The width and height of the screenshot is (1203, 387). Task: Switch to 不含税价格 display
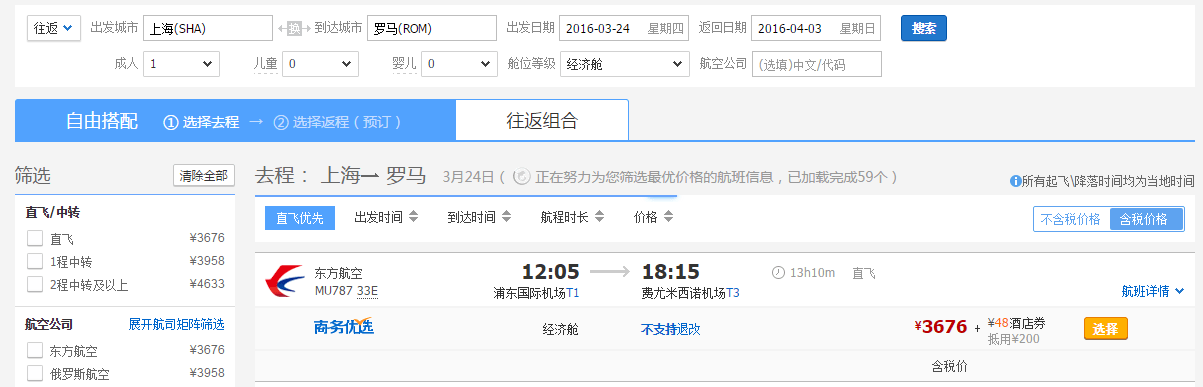click(1071, 218)
